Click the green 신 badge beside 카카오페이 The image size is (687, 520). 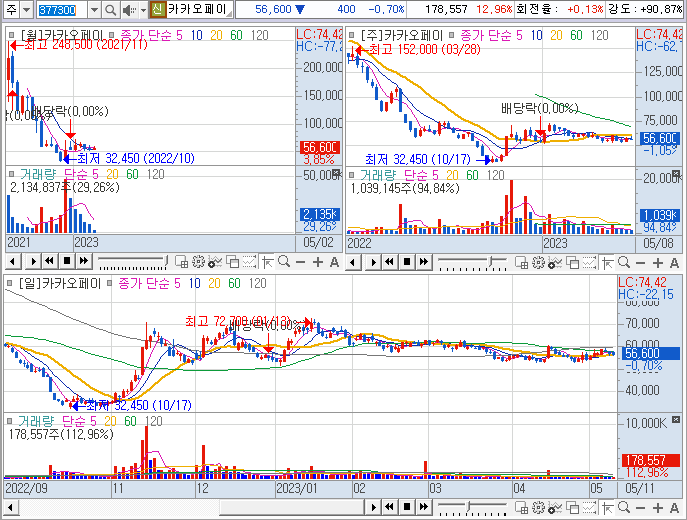click(157, 10)
